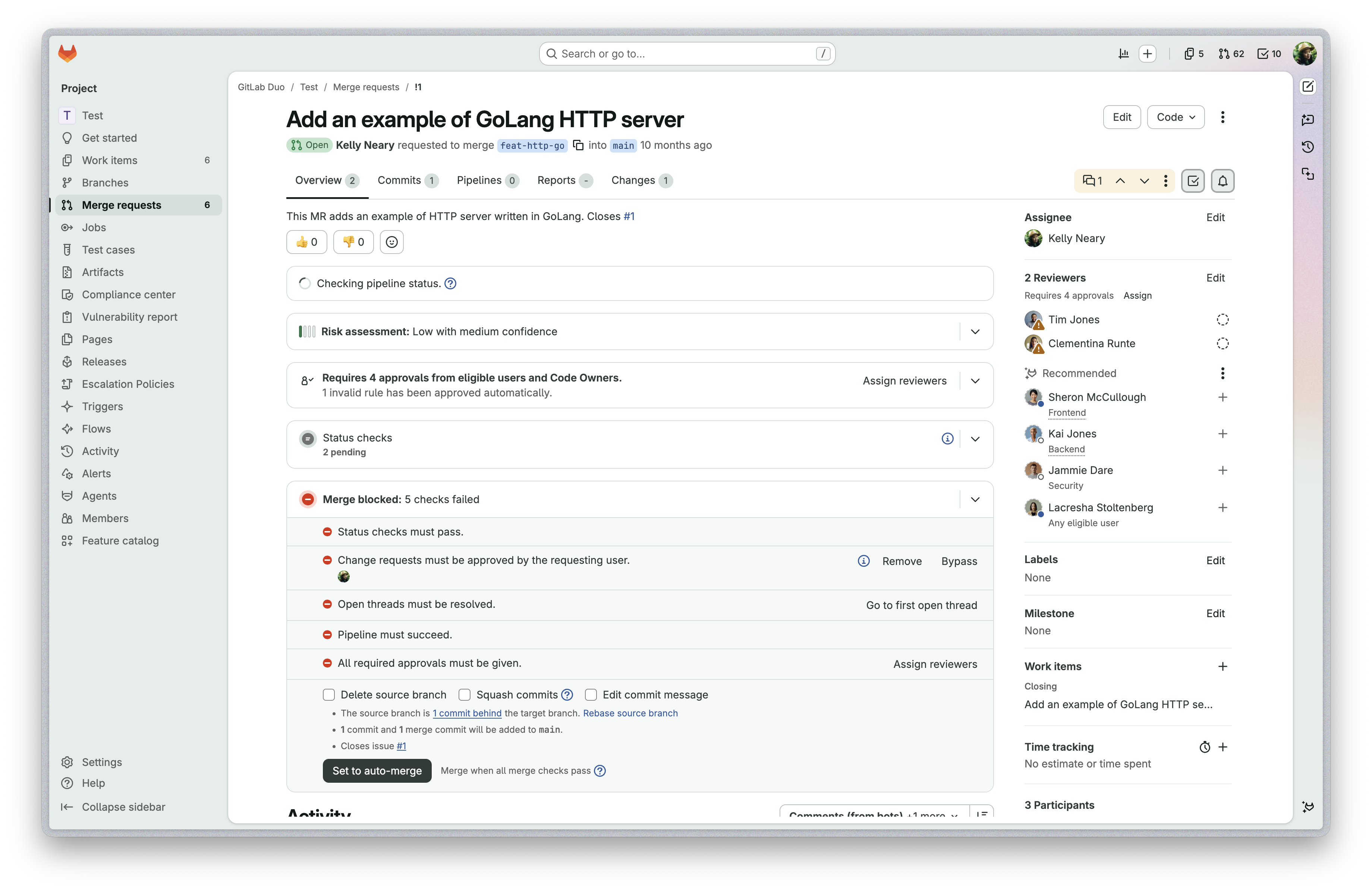The width and height of the screenshot is (1372, 892).
Task: Enable Squash commits checkbox
Action: coord(465,695)
